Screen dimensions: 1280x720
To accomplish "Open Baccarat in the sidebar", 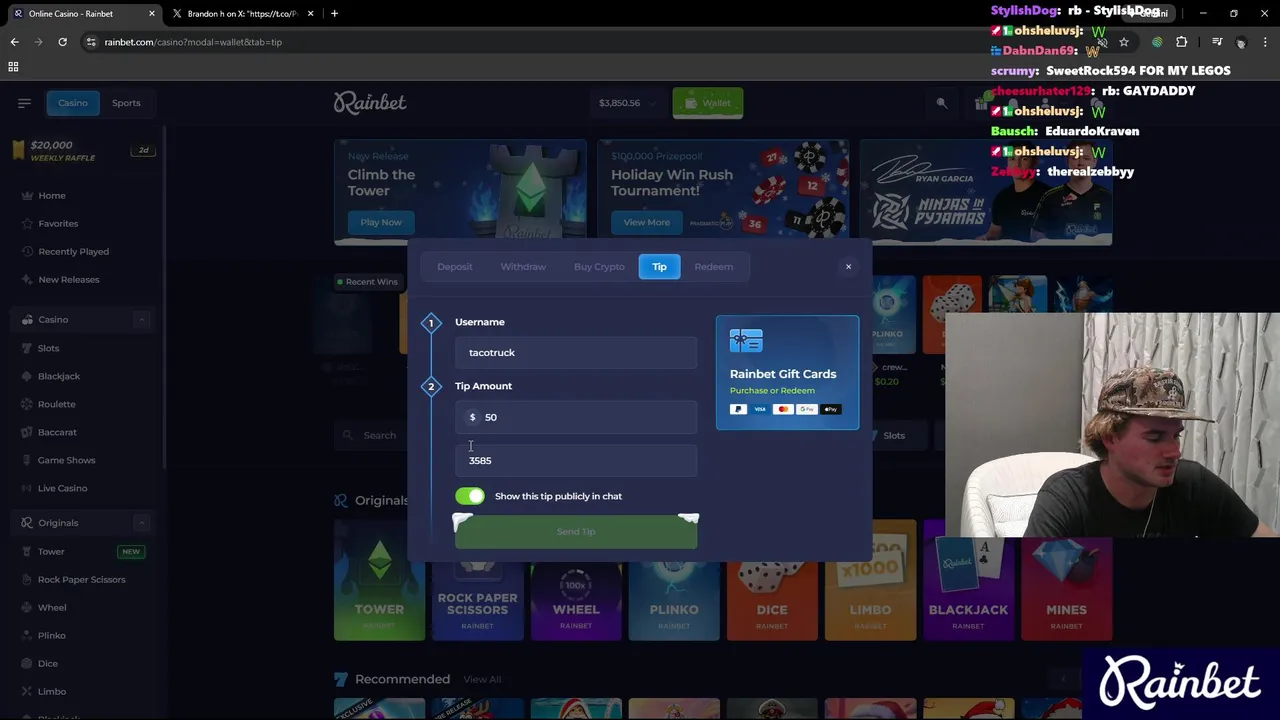I will point(56,432).
